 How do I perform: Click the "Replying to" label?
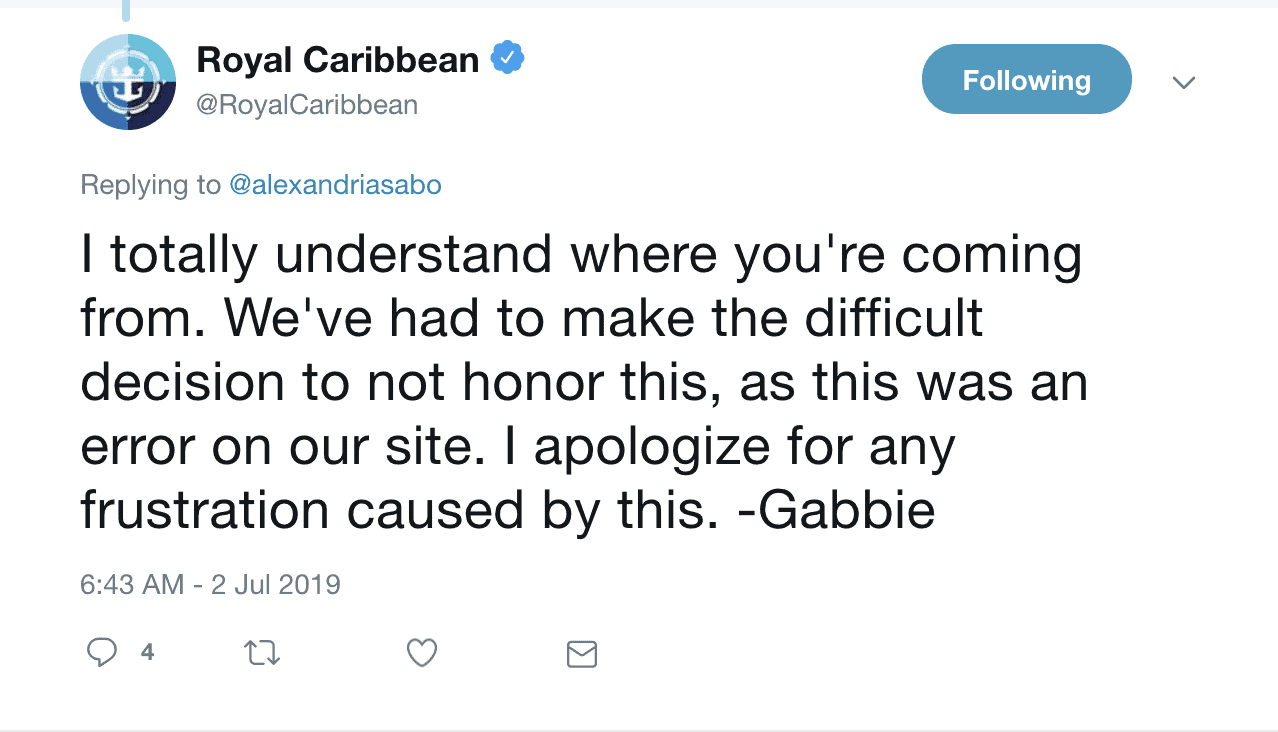click(x=150, y=185)
